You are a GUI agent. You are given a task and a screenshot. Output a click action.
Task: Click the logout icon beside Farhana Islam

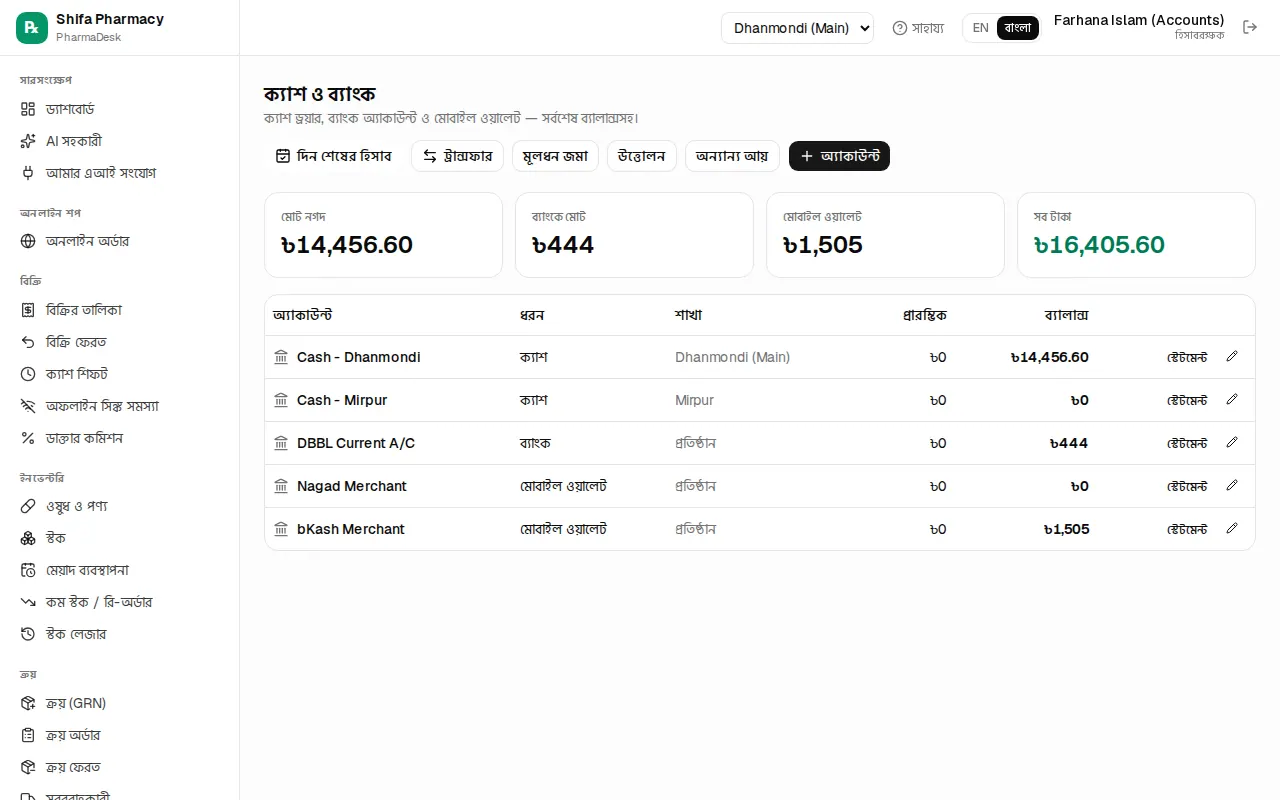pos(1250,27)
